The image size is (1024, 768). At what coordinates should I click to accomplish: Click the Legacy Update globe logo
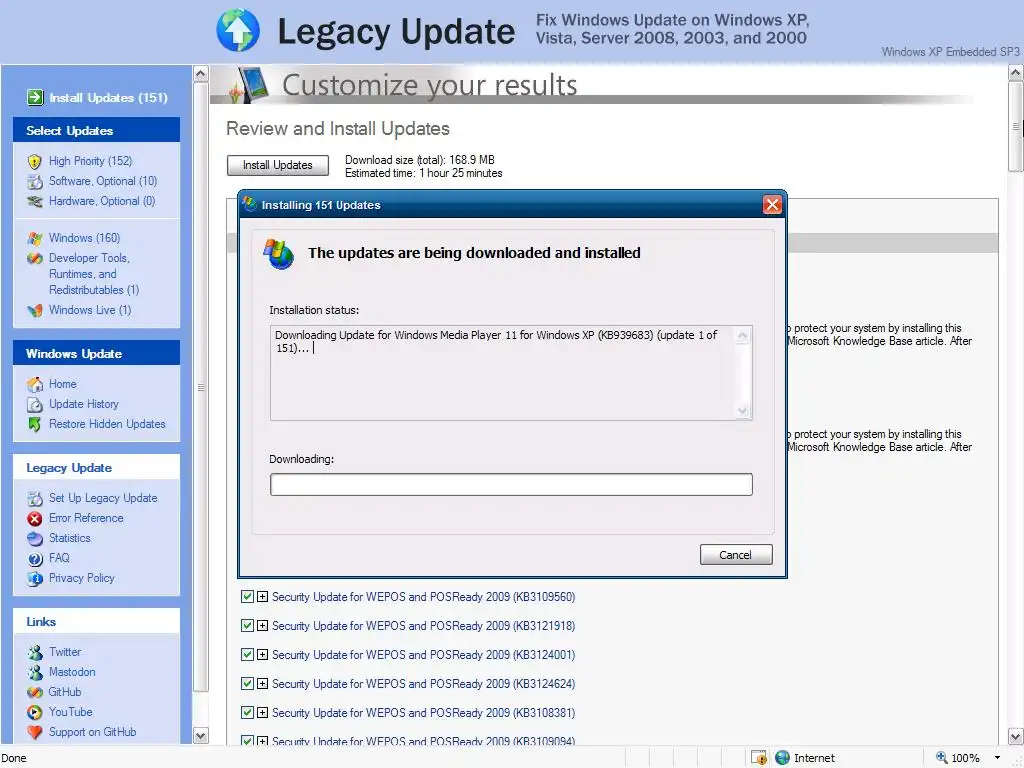238,30
